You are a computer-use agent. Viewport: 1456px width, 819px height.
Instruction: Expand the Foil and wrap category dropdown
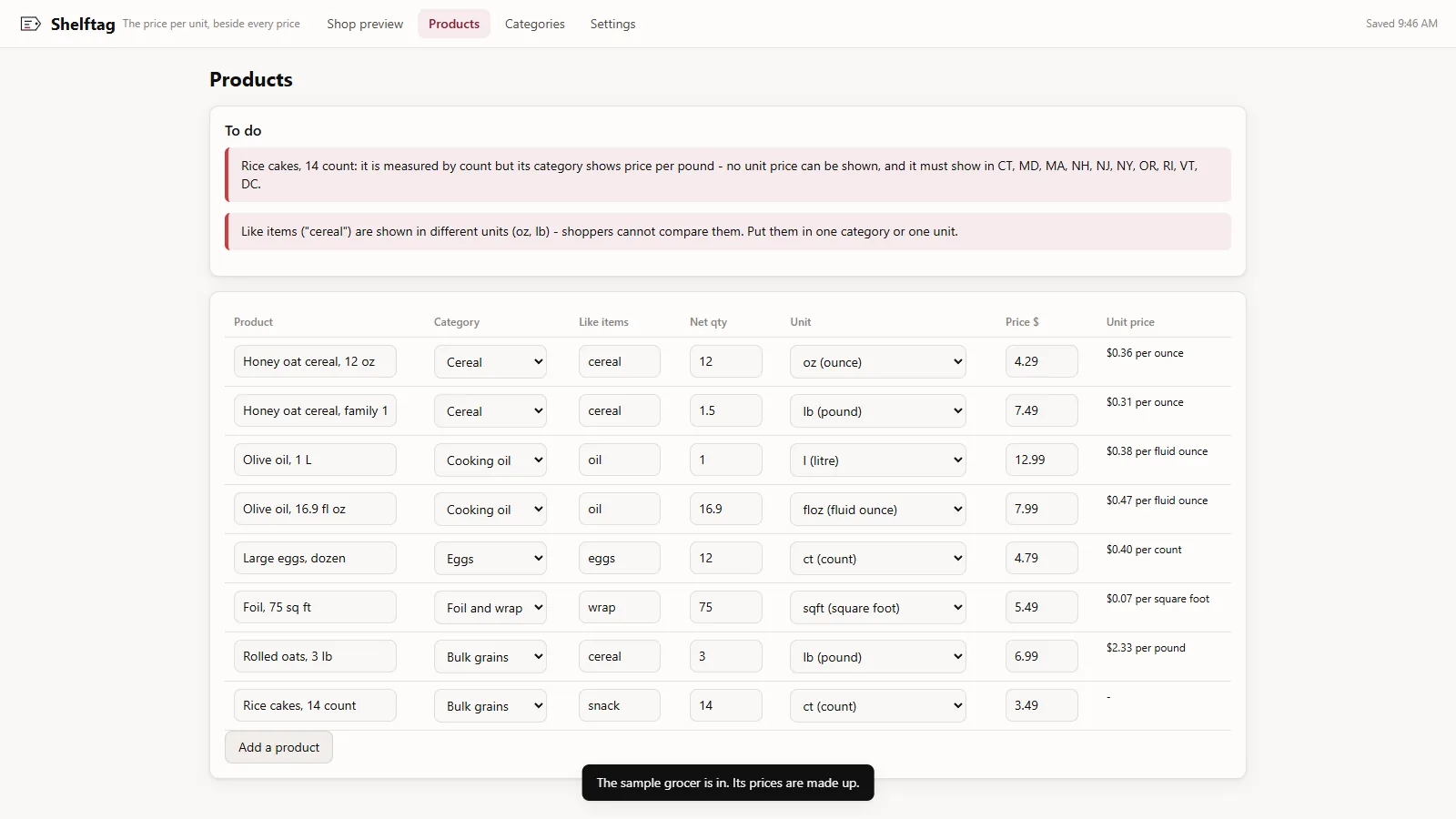coord(490,607)
